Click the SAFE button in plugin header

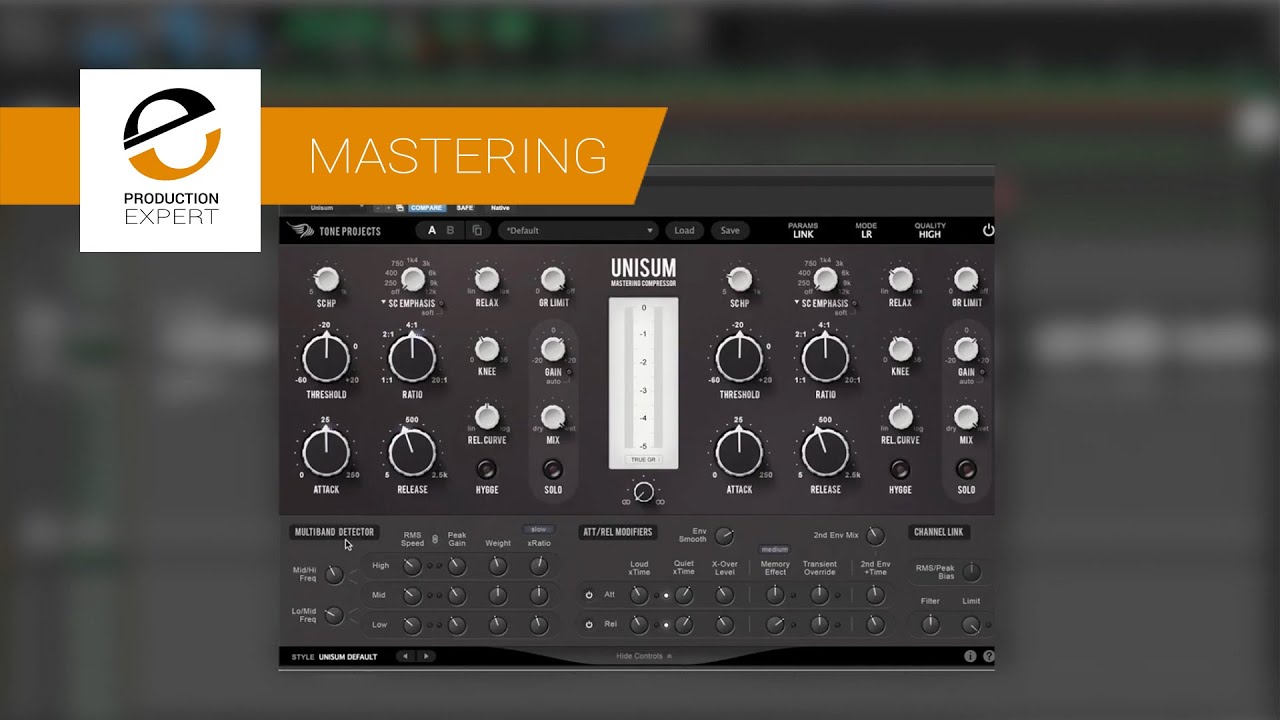[465, 208]
